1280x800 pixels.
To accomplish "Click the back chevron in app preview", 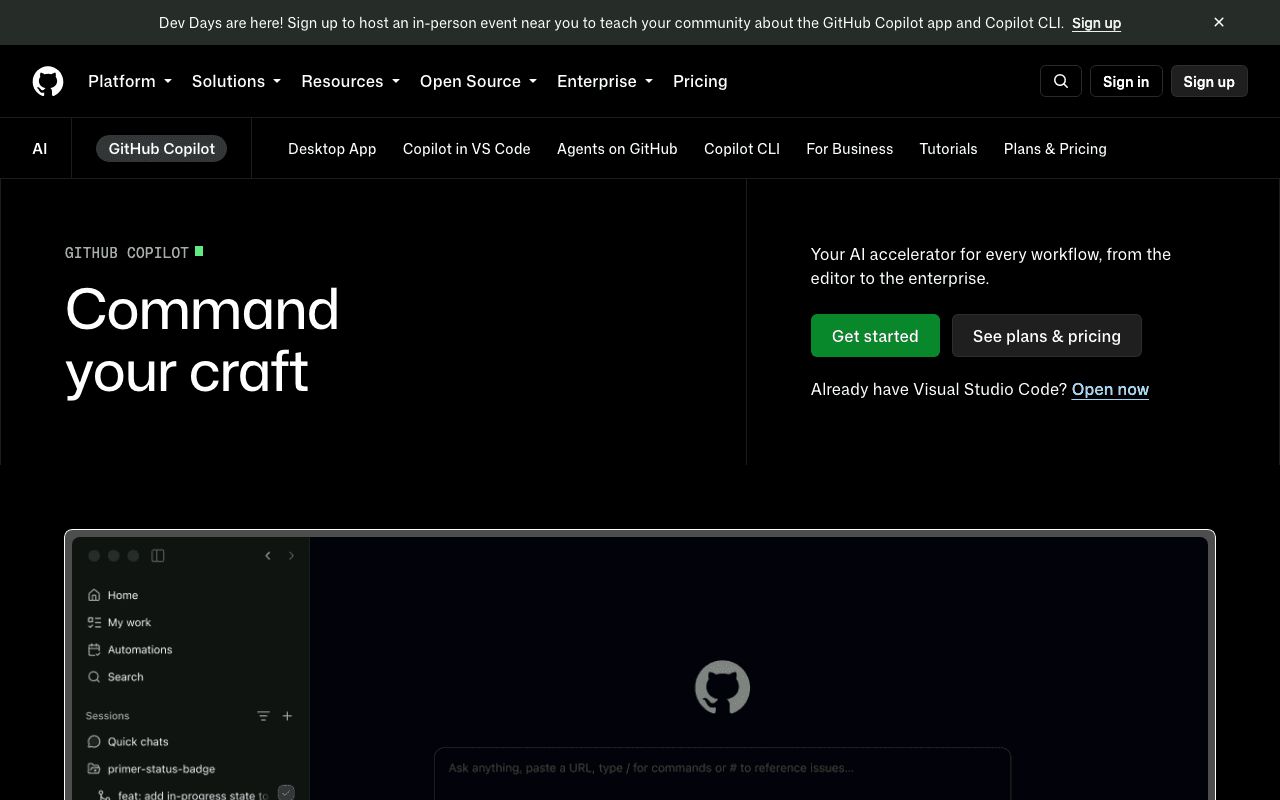I will click(268, 556).
